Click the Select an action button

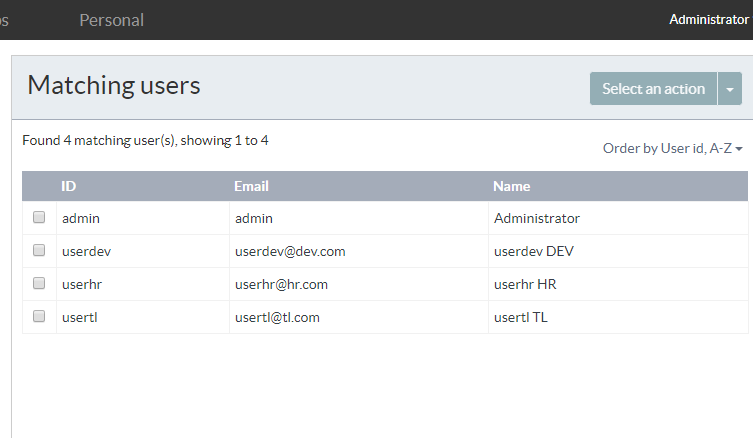[x=653, y=88]
